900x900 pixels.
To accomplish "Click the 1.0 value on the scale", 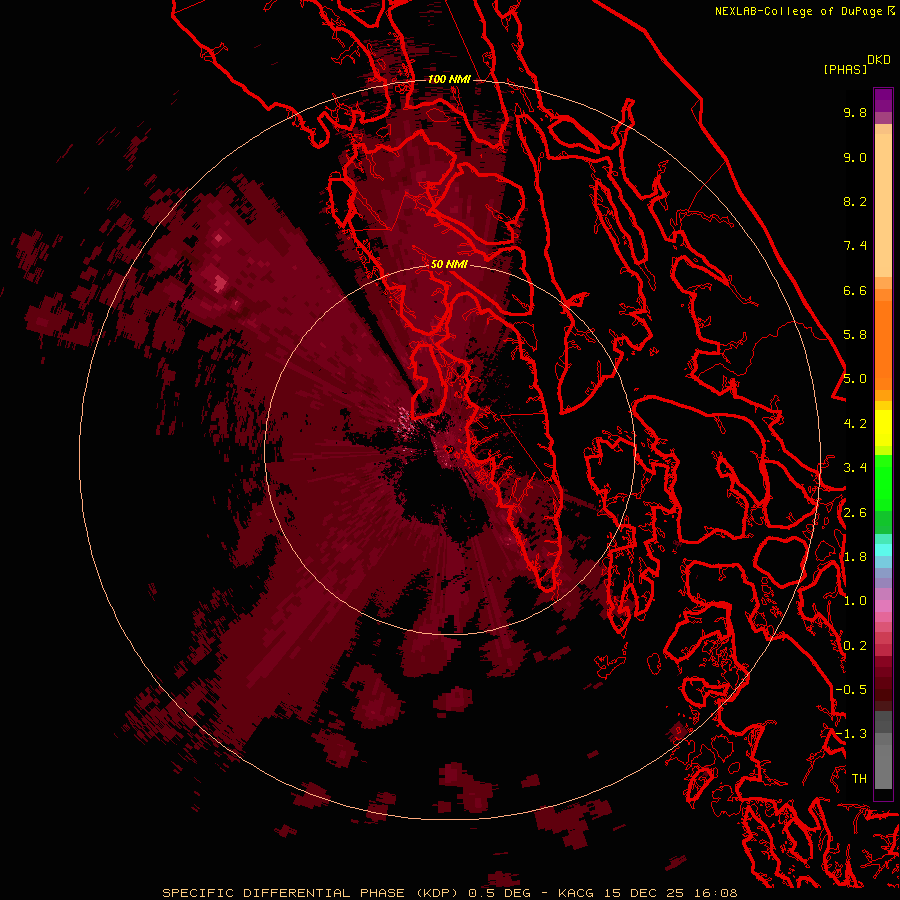I will (855, 601).
